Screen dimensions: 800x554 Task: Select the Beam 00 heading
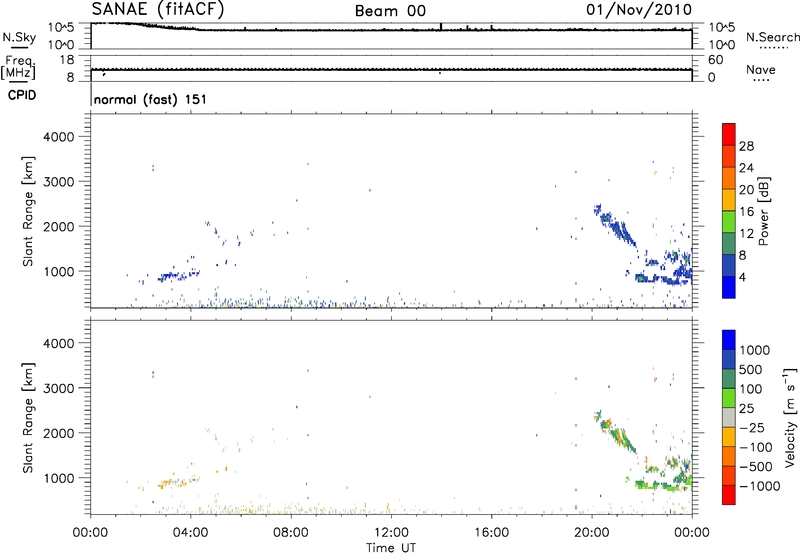click(390, 11)
